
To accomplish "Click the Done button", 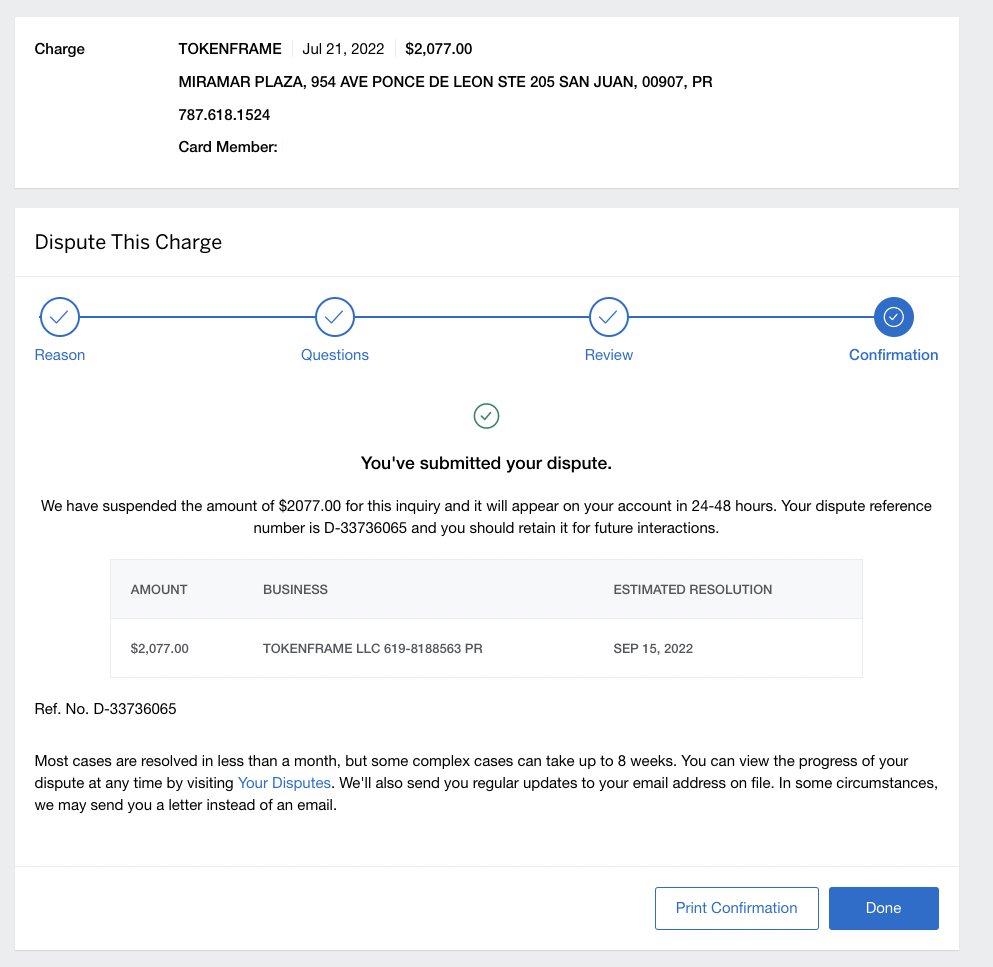I will tap(883, 908).
